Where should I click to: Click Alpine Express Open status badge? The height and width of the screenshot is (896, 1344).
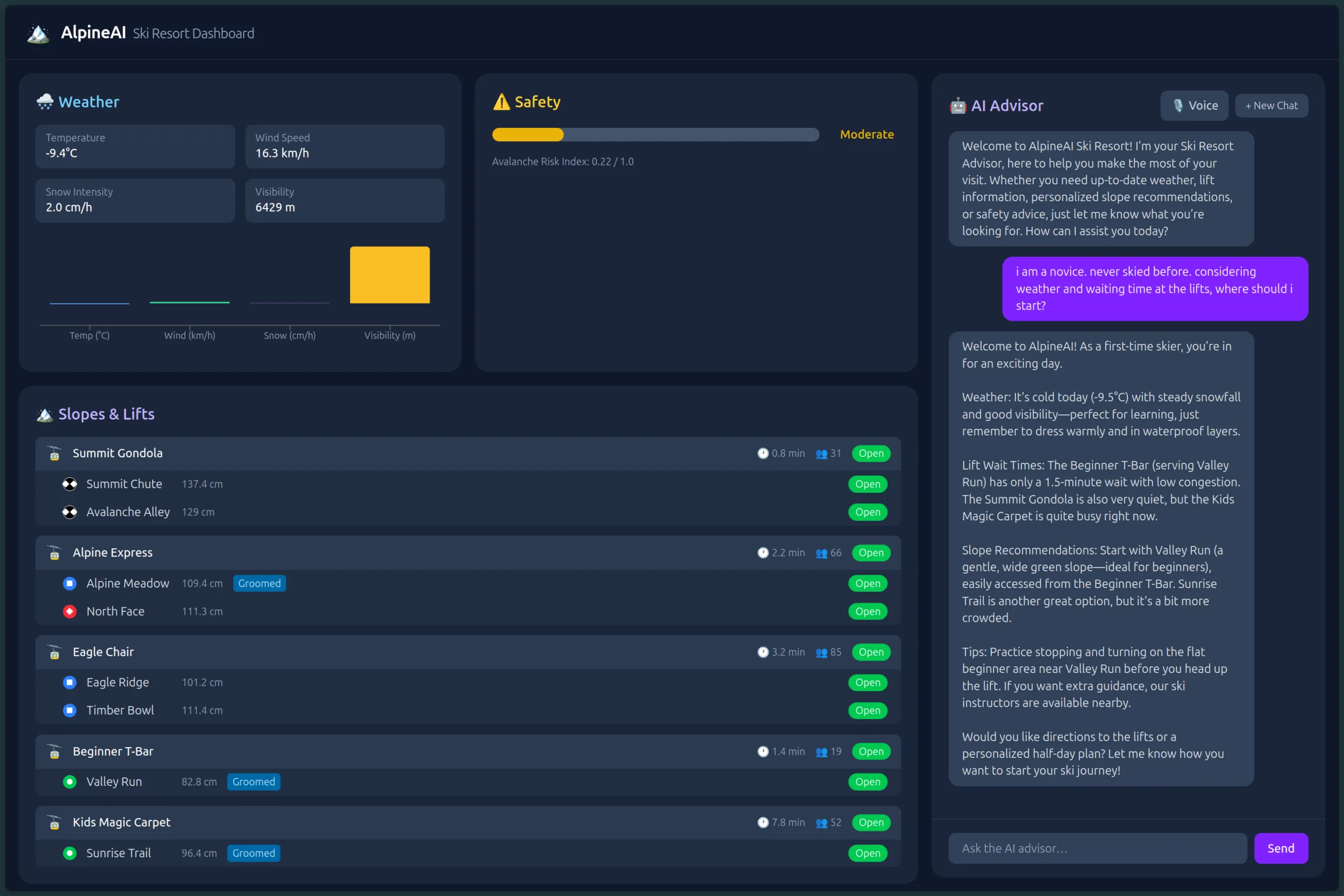pyautogui.click(x=871, y=553)
